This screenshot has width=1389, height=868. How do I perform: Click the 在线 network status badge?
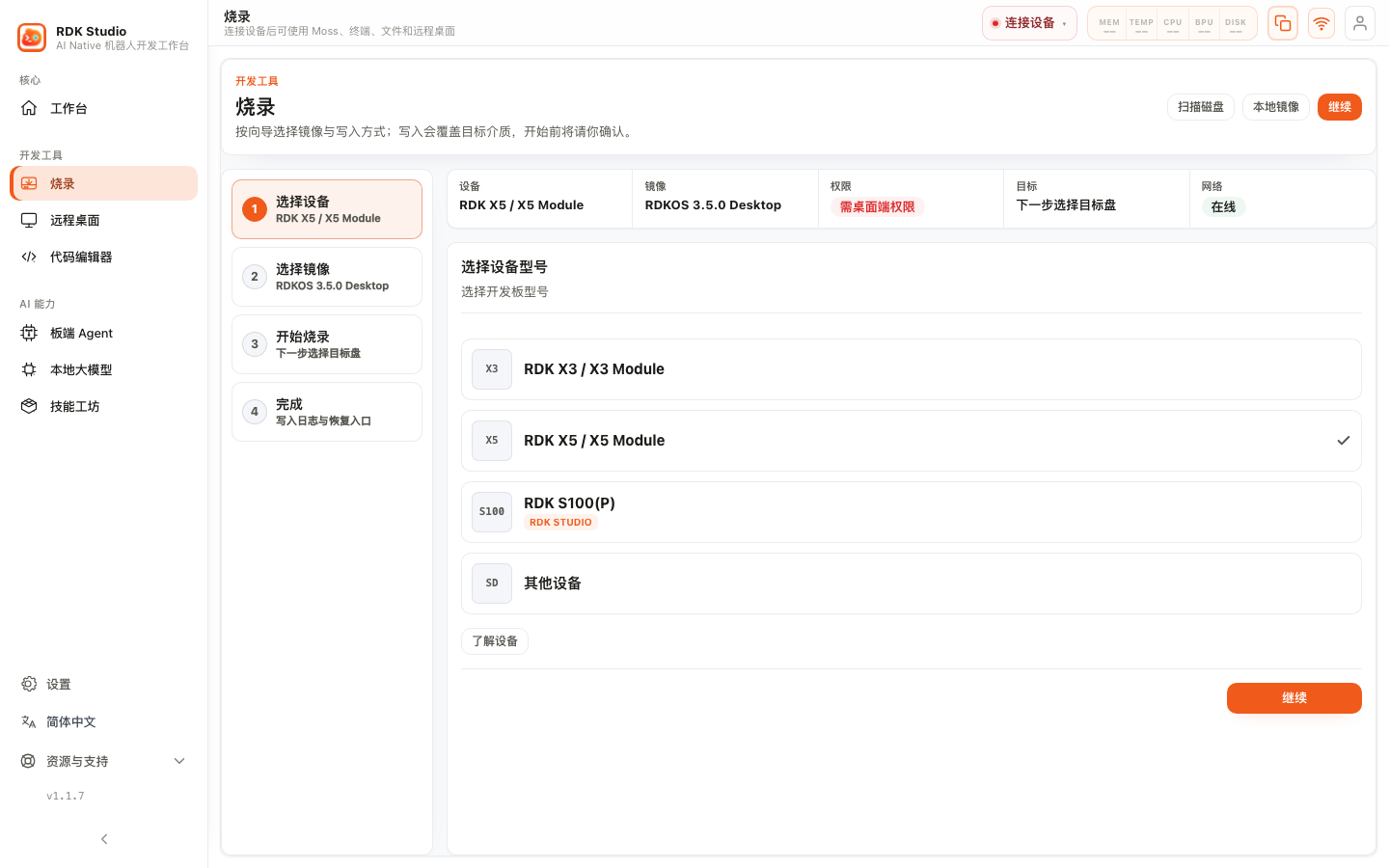tap(1224, 207)
